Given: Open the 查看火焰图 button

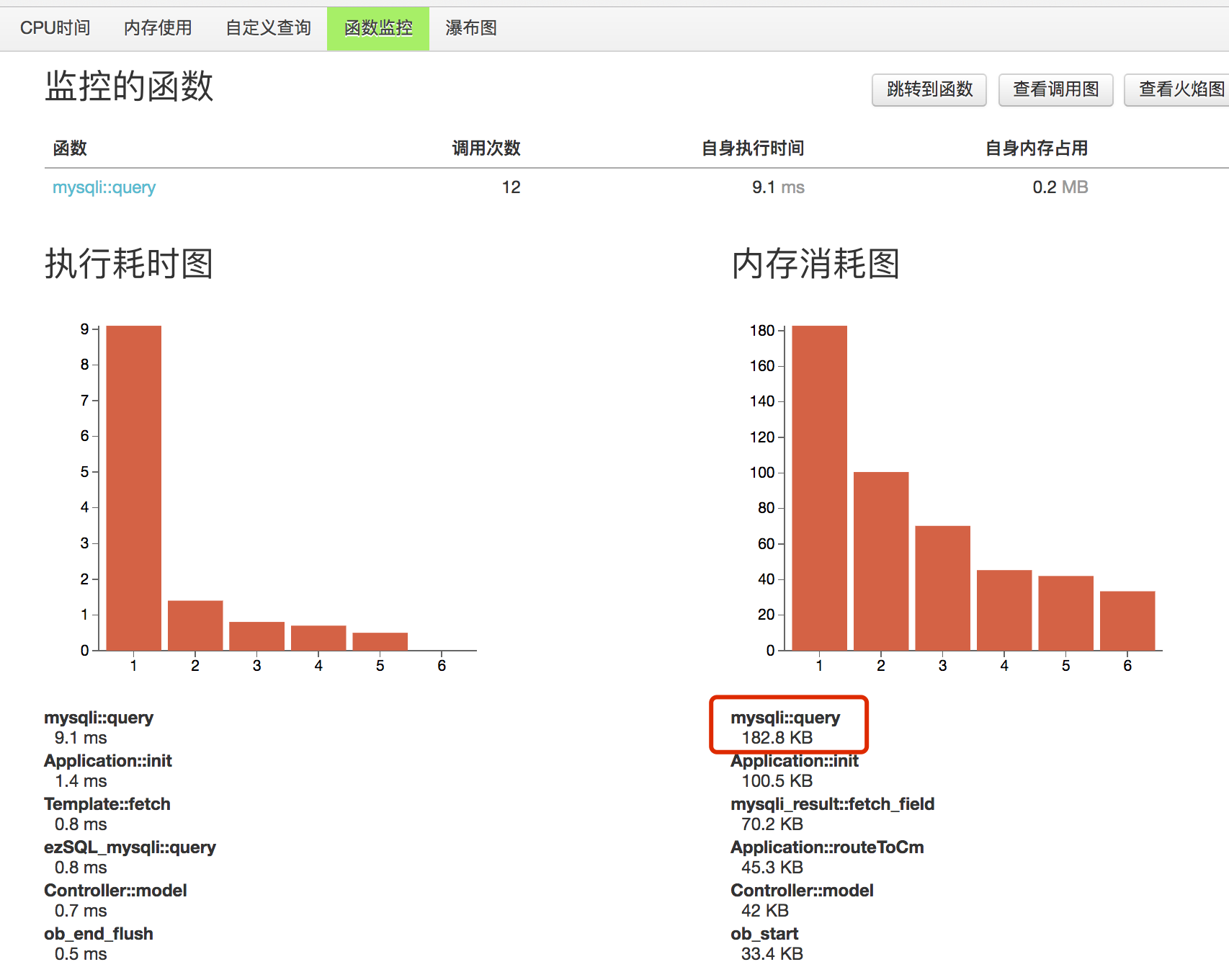Looking at the screenshot, I should tap(1177, 89).
